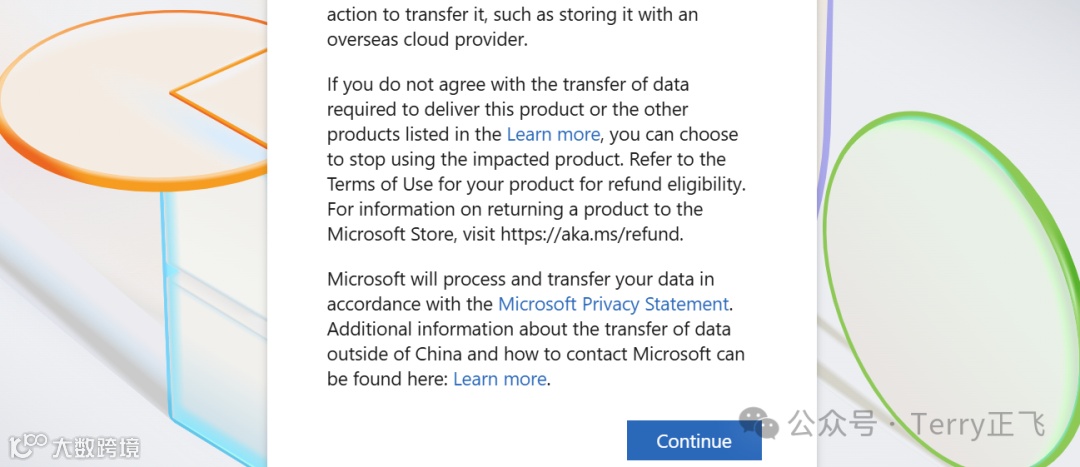Click the 公众号 · Terry正飞 watermark text
The width and height of the screenshot is (1080, 467).
[915, 424]
